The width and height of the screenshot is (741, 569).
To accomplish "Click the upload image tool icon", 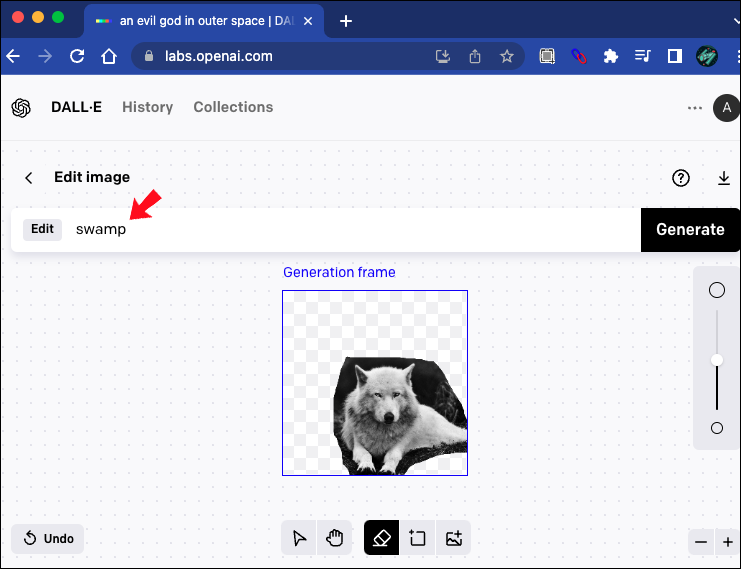I will (453, 538).
